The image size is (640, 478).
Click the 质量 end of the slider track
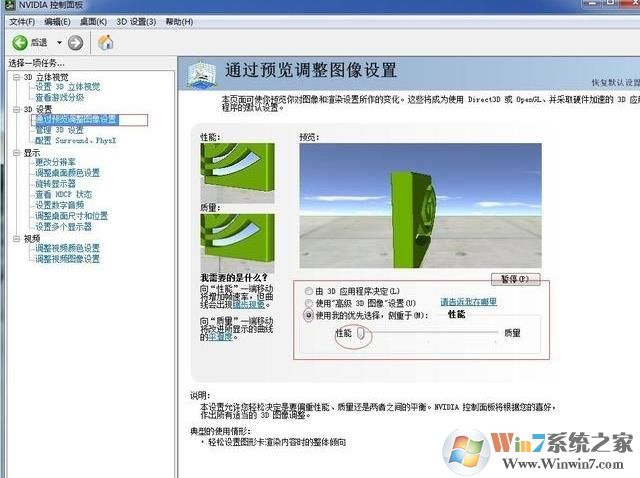coord(497,333)
